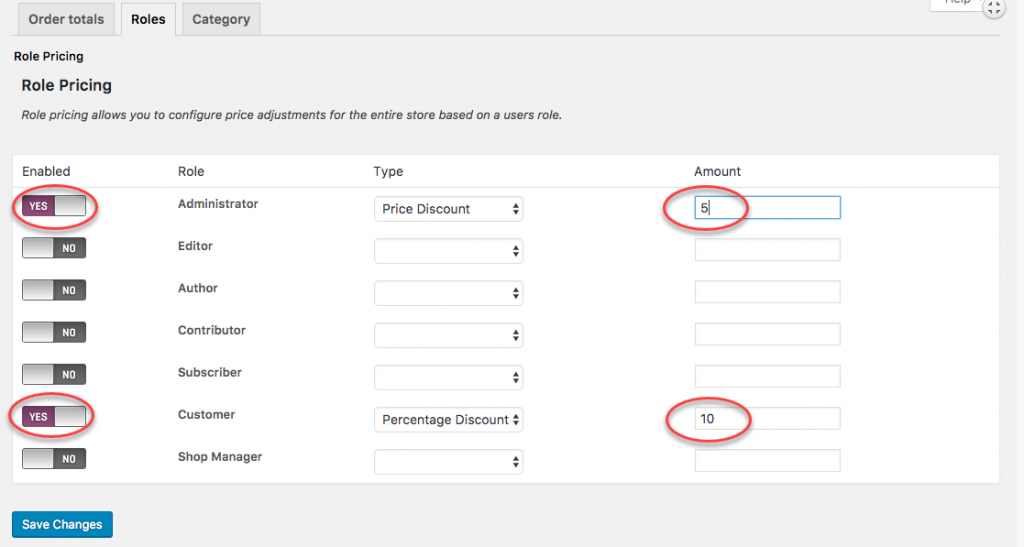The height and width of the screenshot is (547, 1024).
Task: Click the expand icon beside Help
Action: tap(993, 8)
